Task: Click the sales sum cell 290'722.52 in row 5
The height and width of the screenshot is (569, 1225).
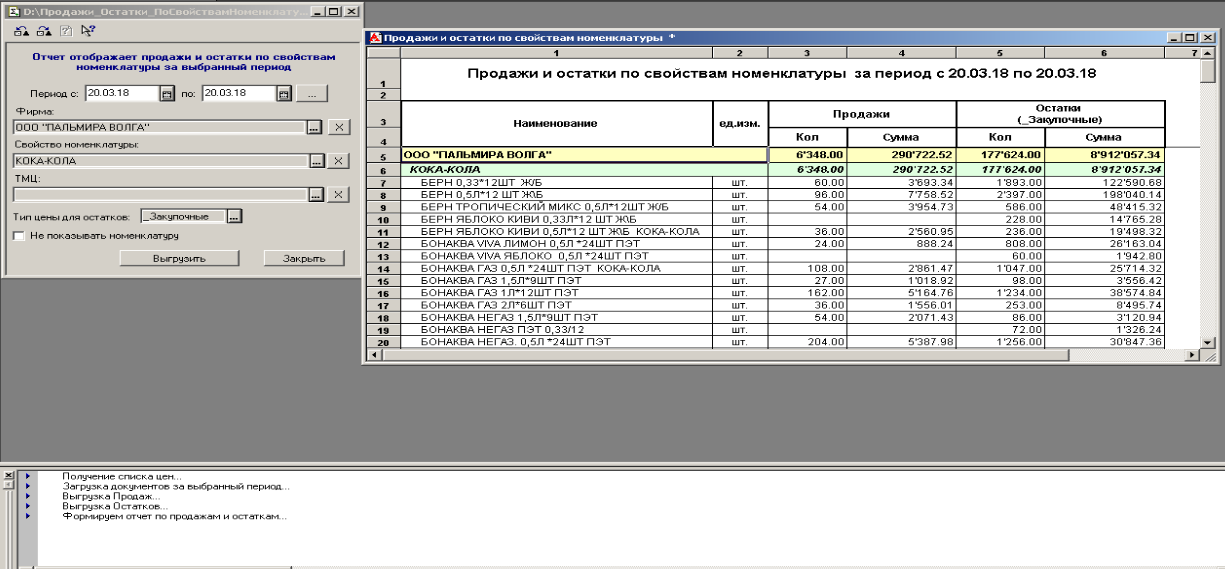Action: point(901,155)
